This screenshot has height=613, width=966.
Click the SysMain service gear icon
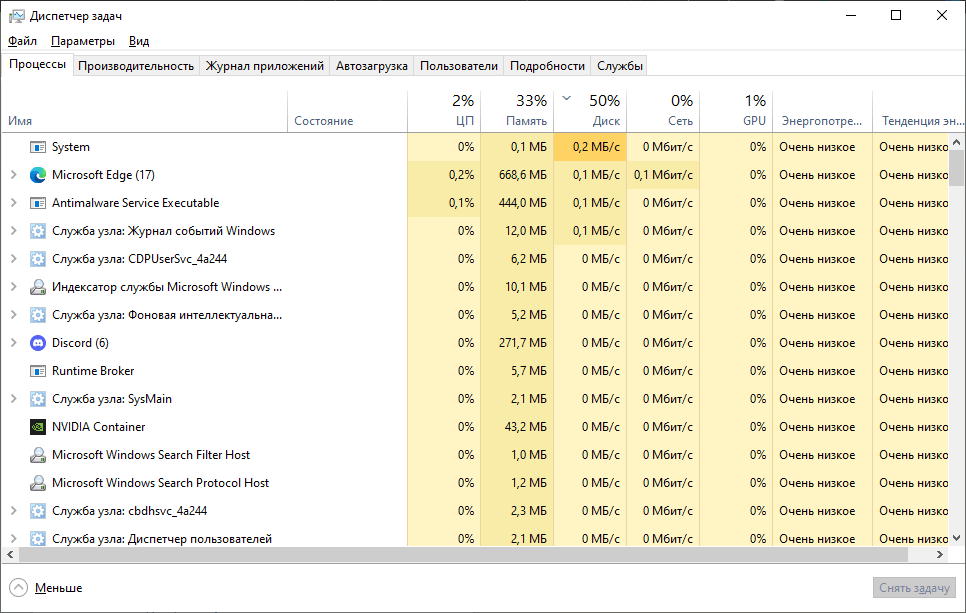pyautogui.click(x=38, y=399)
